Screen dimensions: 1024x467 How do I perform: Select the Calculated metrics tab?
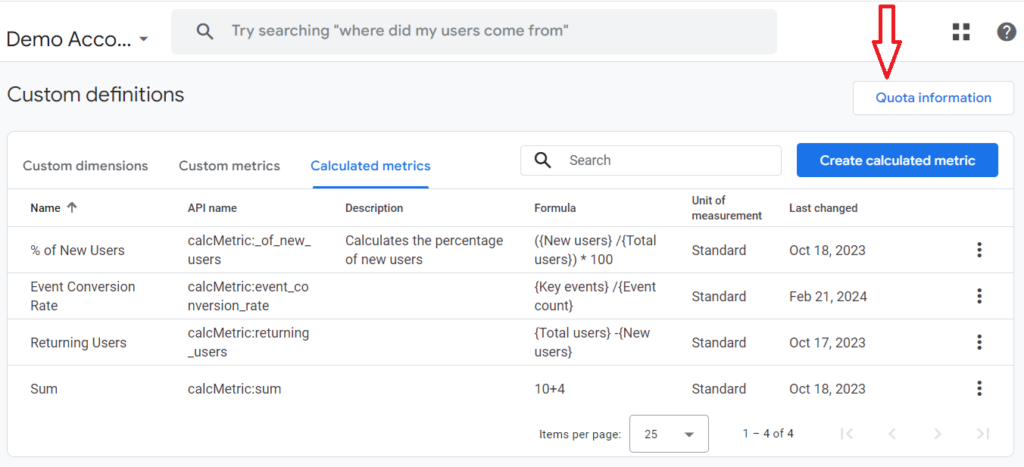(x=370, y=166)
